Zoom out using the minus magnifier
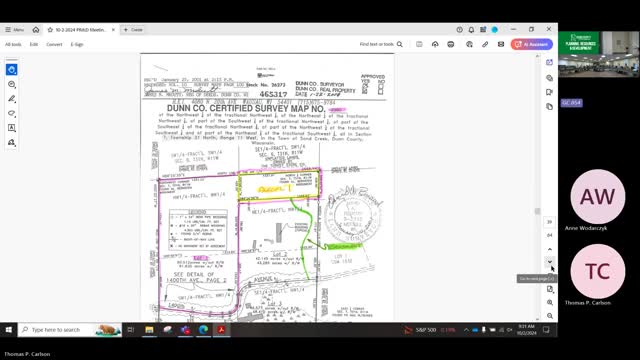The height and width of the screenshot is (360, 640). click(550, 316)
